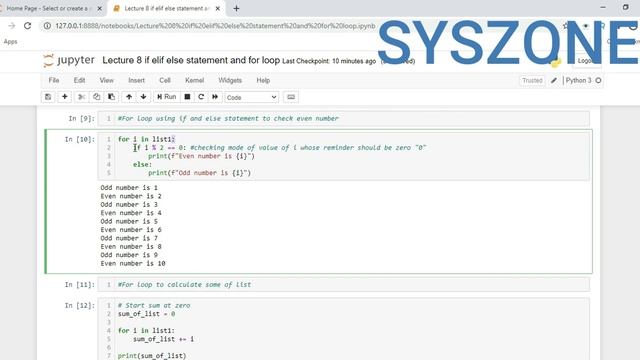This screenshot has height=360, width=640.
Task: Open the Edit menu
Action: pos(80,80)
